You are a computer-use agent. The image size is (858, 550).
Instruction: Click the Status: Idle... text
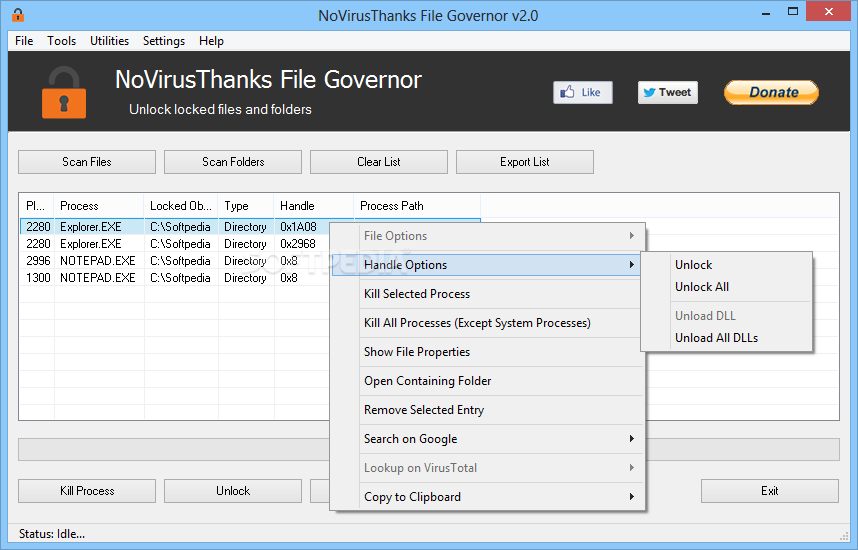[x=52, y=534]
